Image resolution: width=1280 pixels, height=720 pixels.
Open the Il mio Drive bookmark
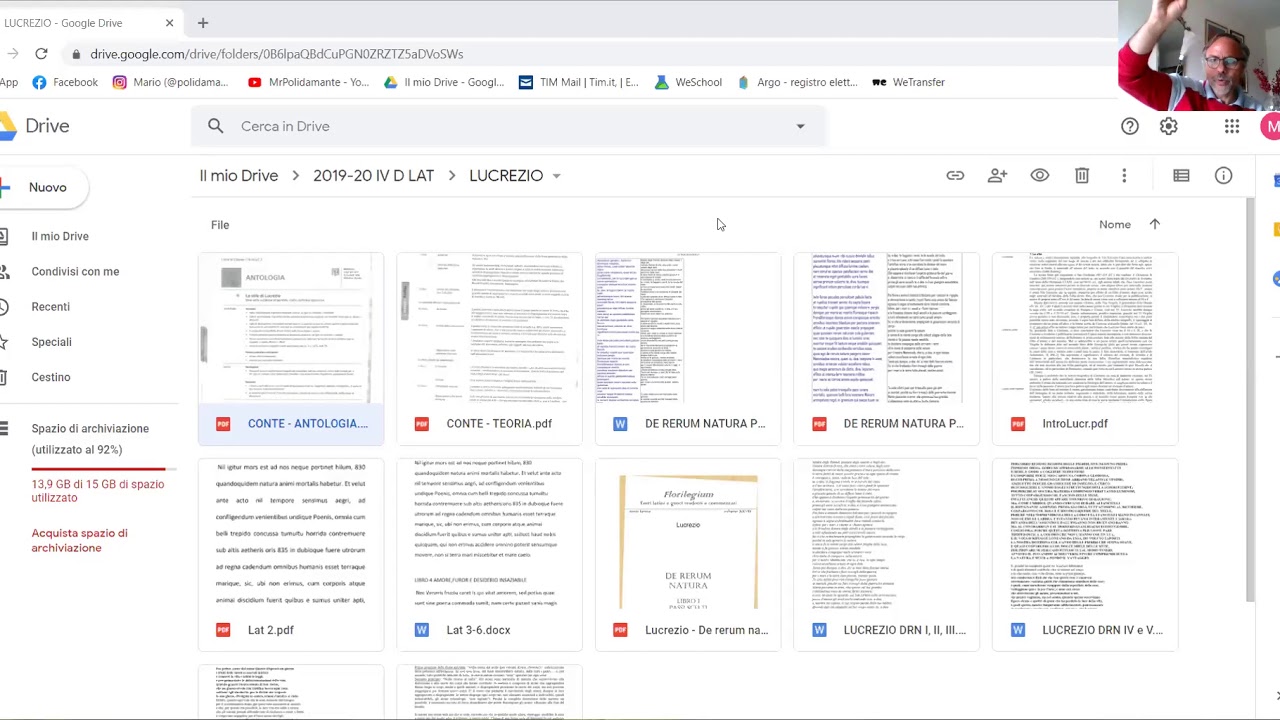point(444,82)
